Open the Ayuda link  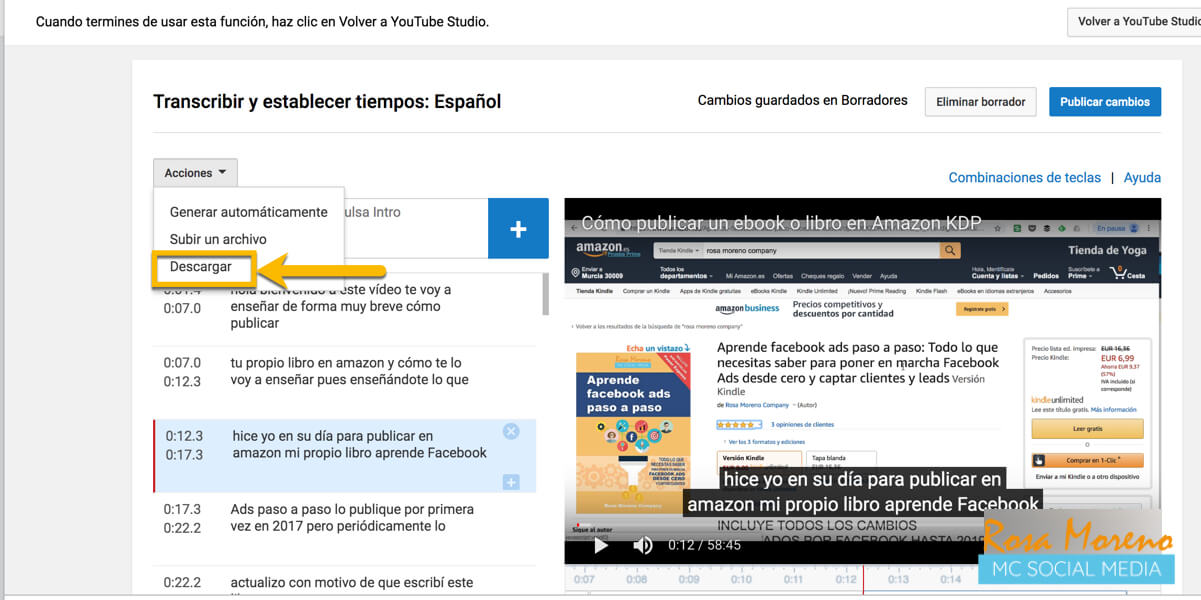pos(1142,178)
